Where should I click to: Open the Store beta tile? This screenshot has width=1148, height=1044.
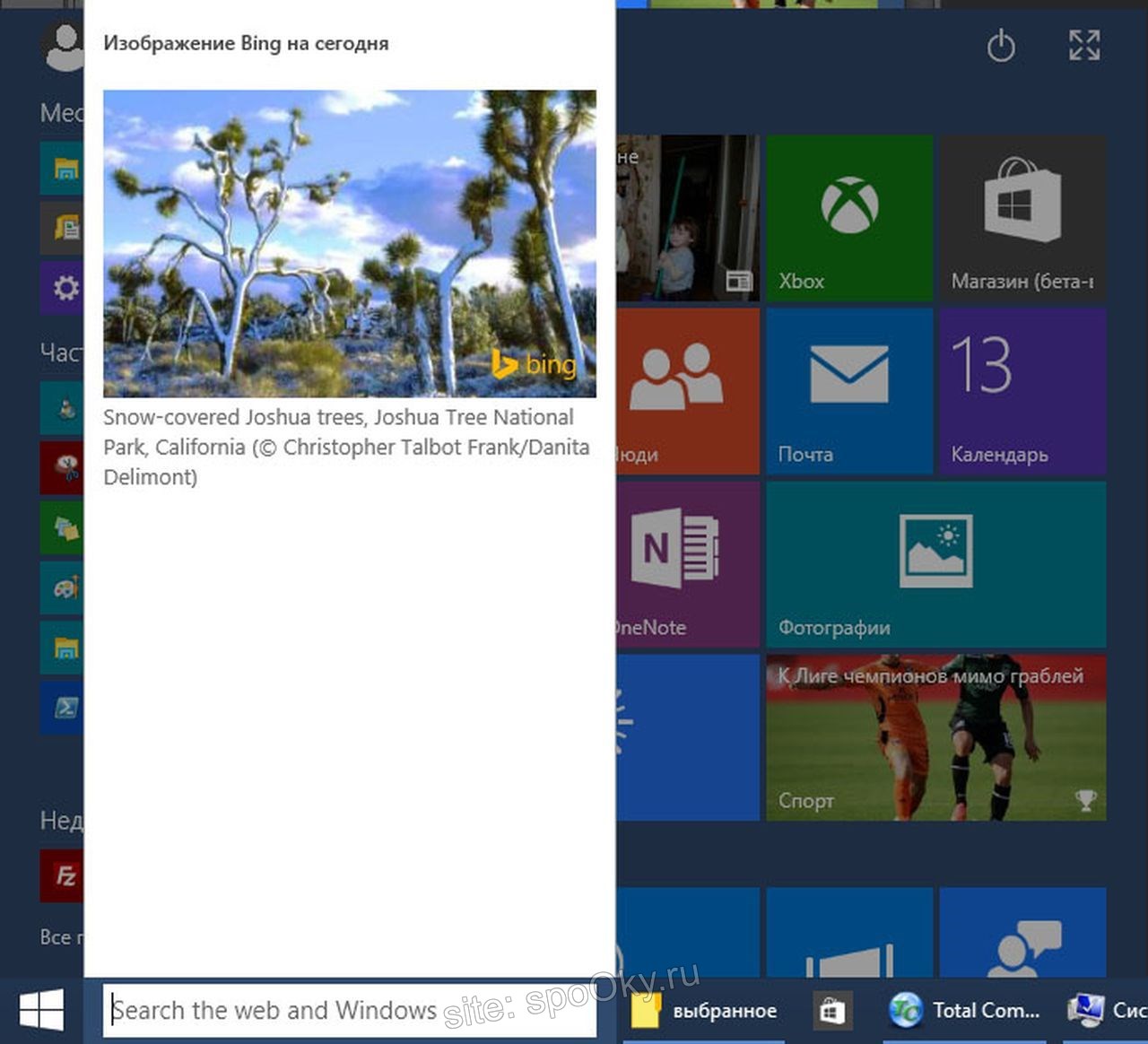1022,218
